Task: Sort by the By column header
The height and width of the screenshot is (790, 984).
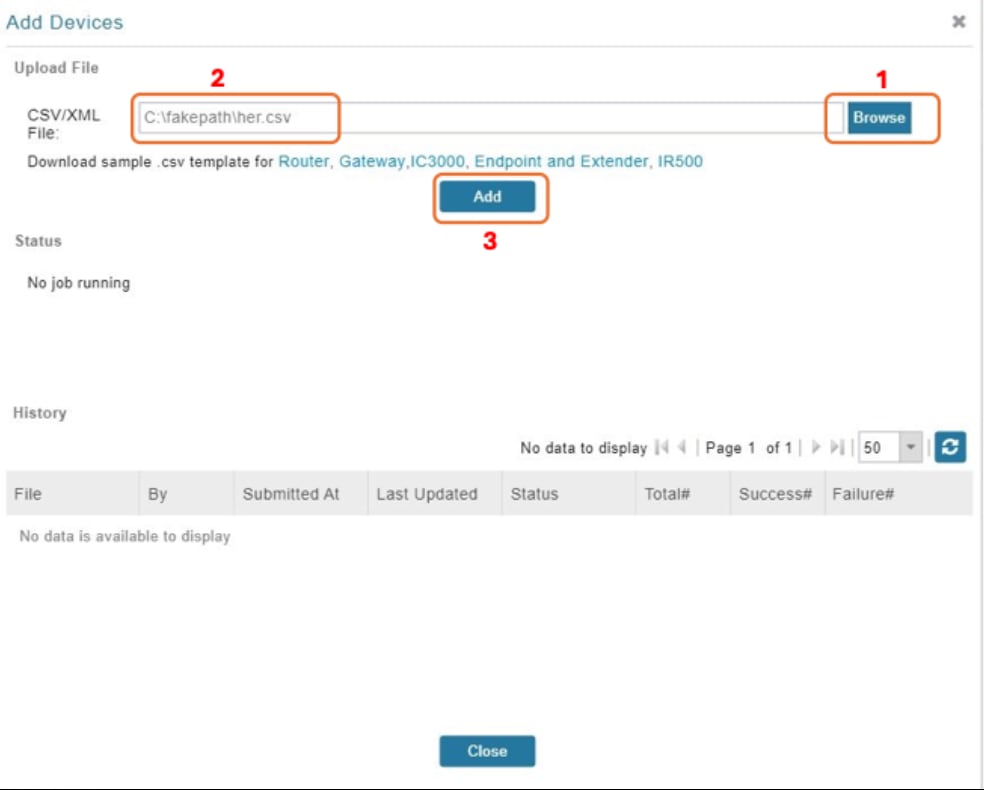Action: pyautogui.click(x=186, y=494)
